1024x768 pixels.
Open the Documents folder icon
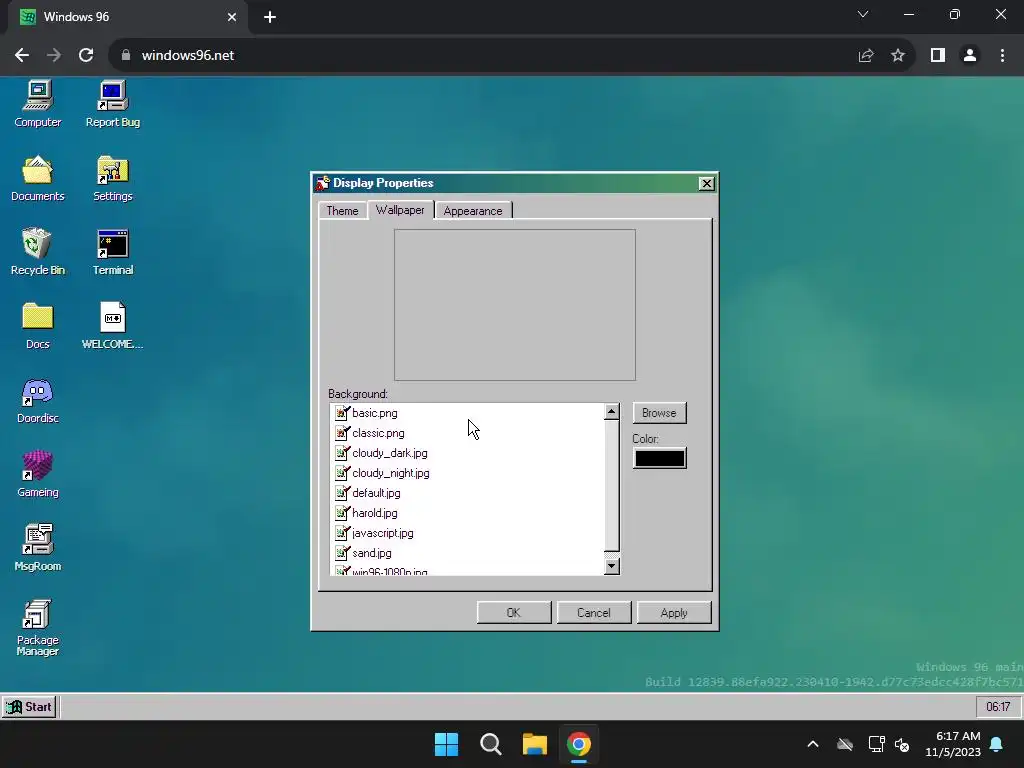click(38, 178)
